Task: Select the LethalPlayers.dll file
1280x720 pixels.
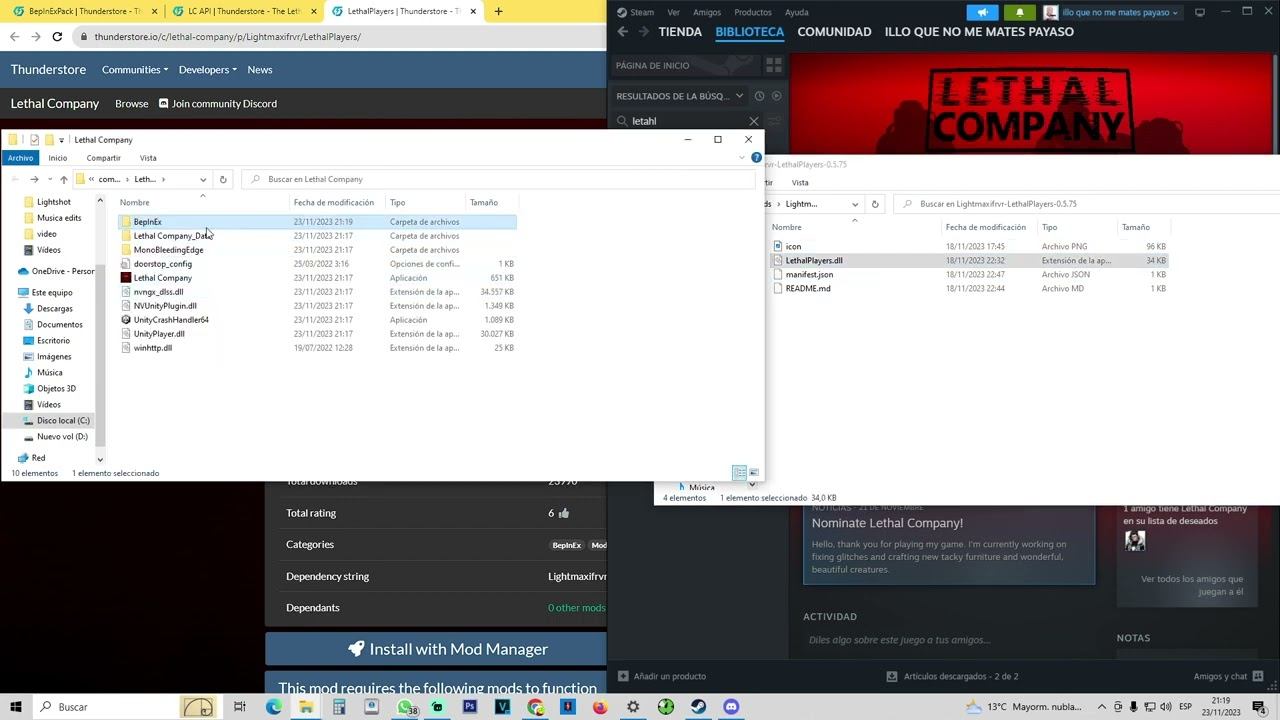Action: pyautogui.click(x=814, y=260)
